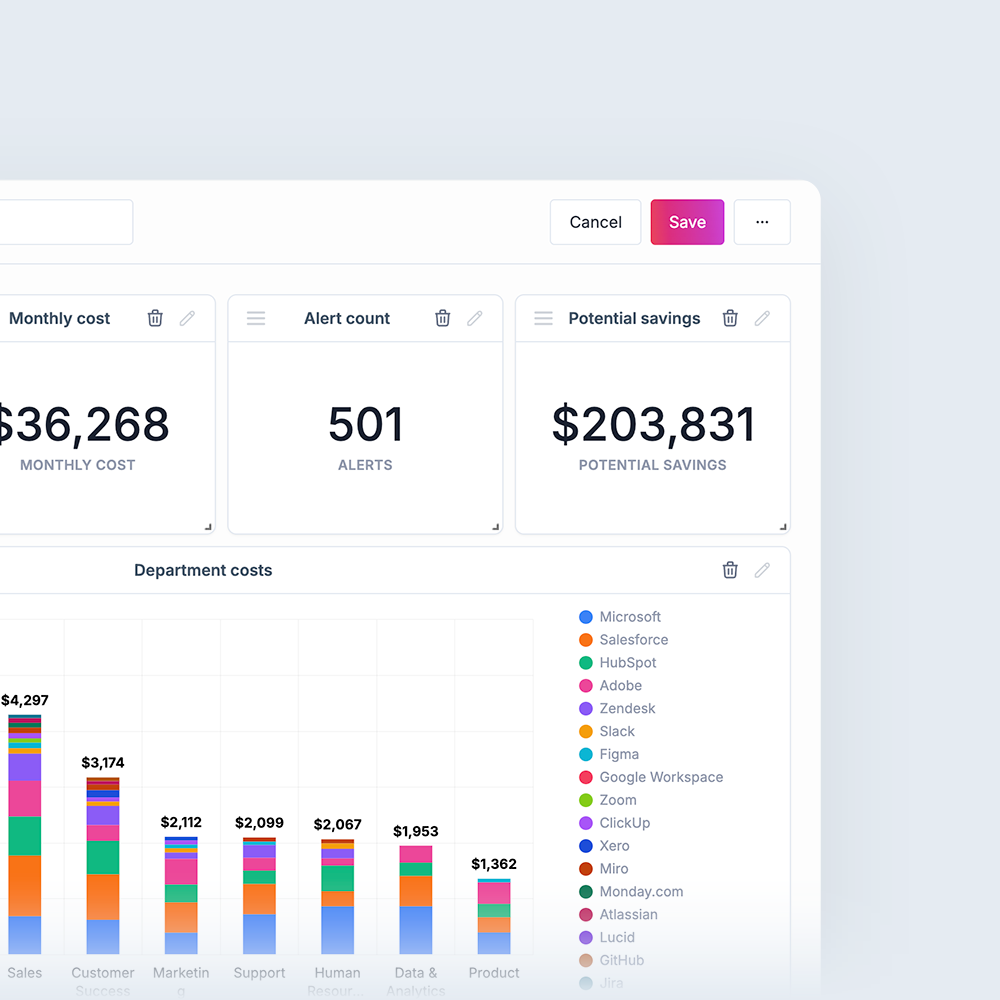Click the Monthly cost card resize corner
Image resolution: width=1000 pixels, height=1000 pixels.
[x=208, y=527]
